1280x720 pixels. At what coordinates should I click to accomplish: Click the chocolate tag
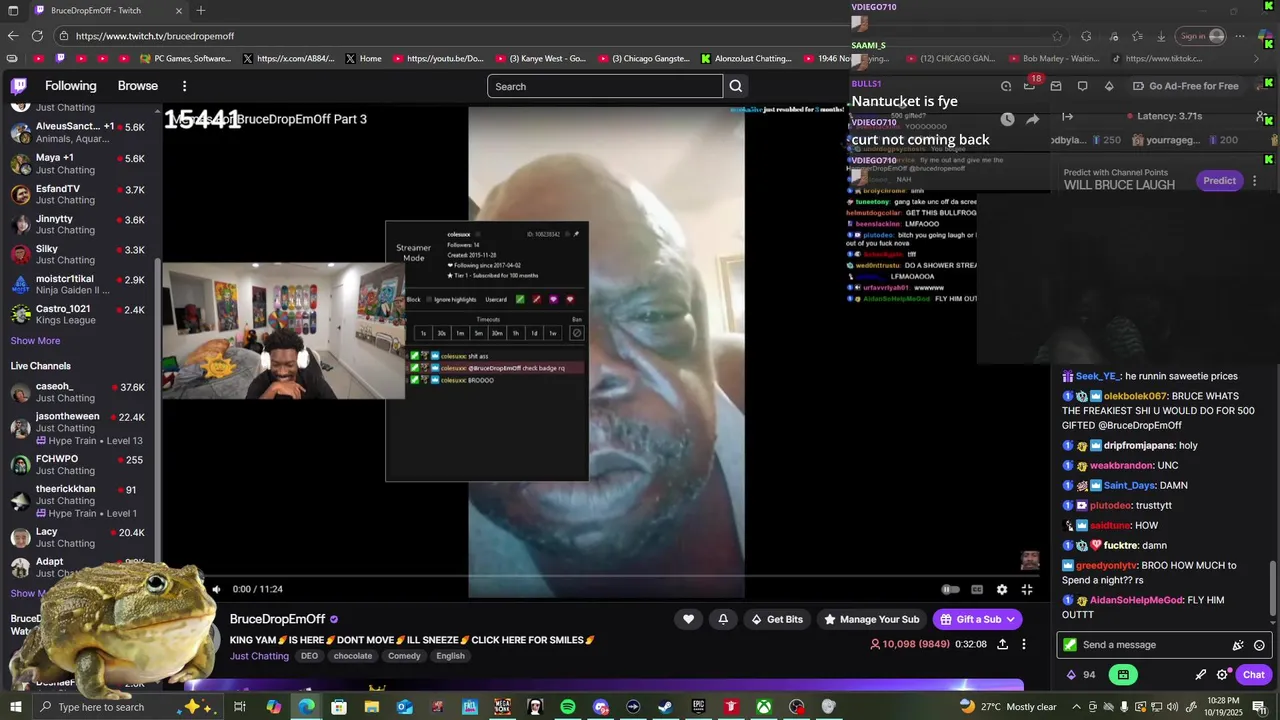point(352,656)
